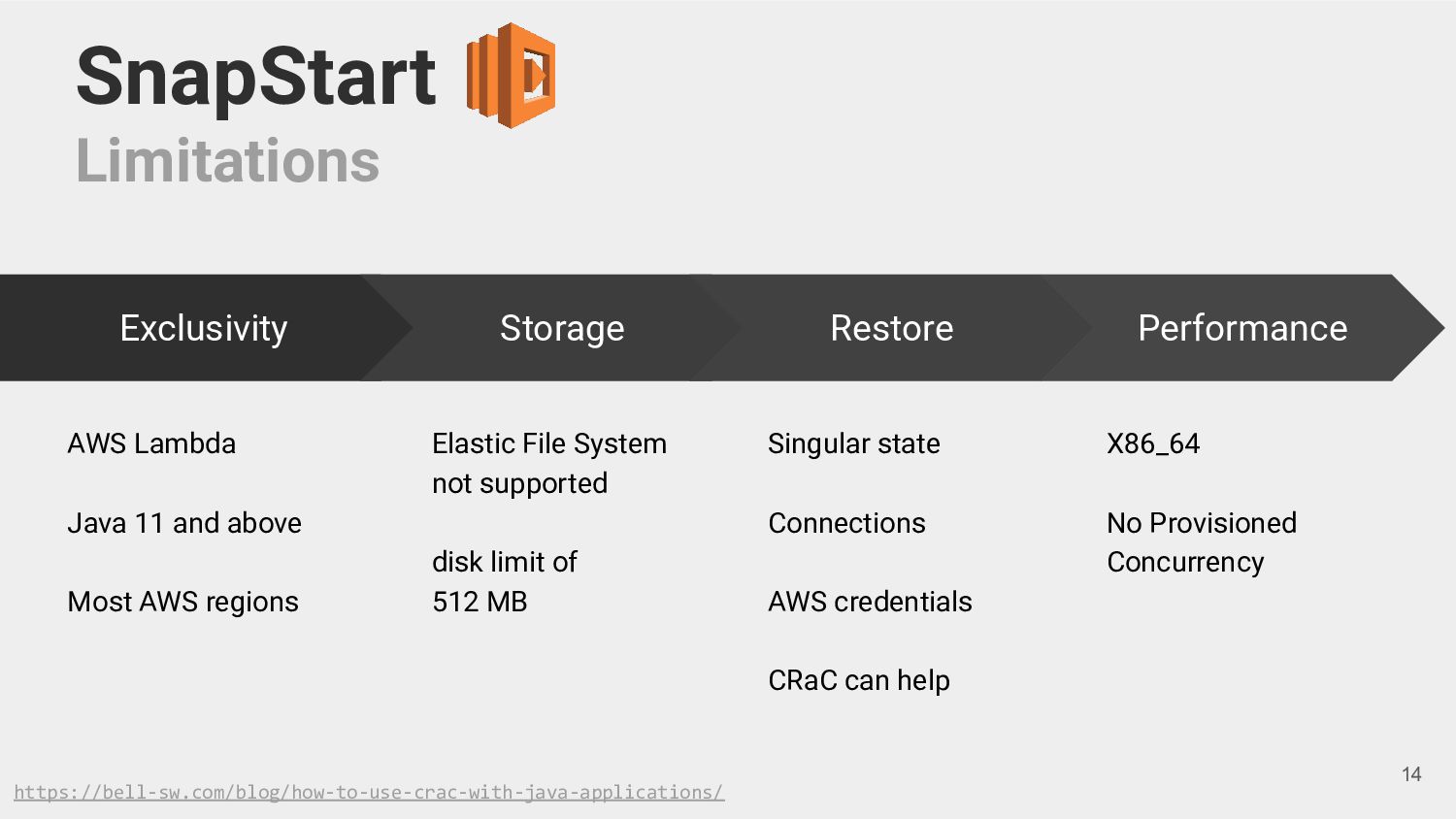The width and height of the screenshot is (1456, 819).
Task: Click the Limitations subtitle
Action: pos(228,161)
